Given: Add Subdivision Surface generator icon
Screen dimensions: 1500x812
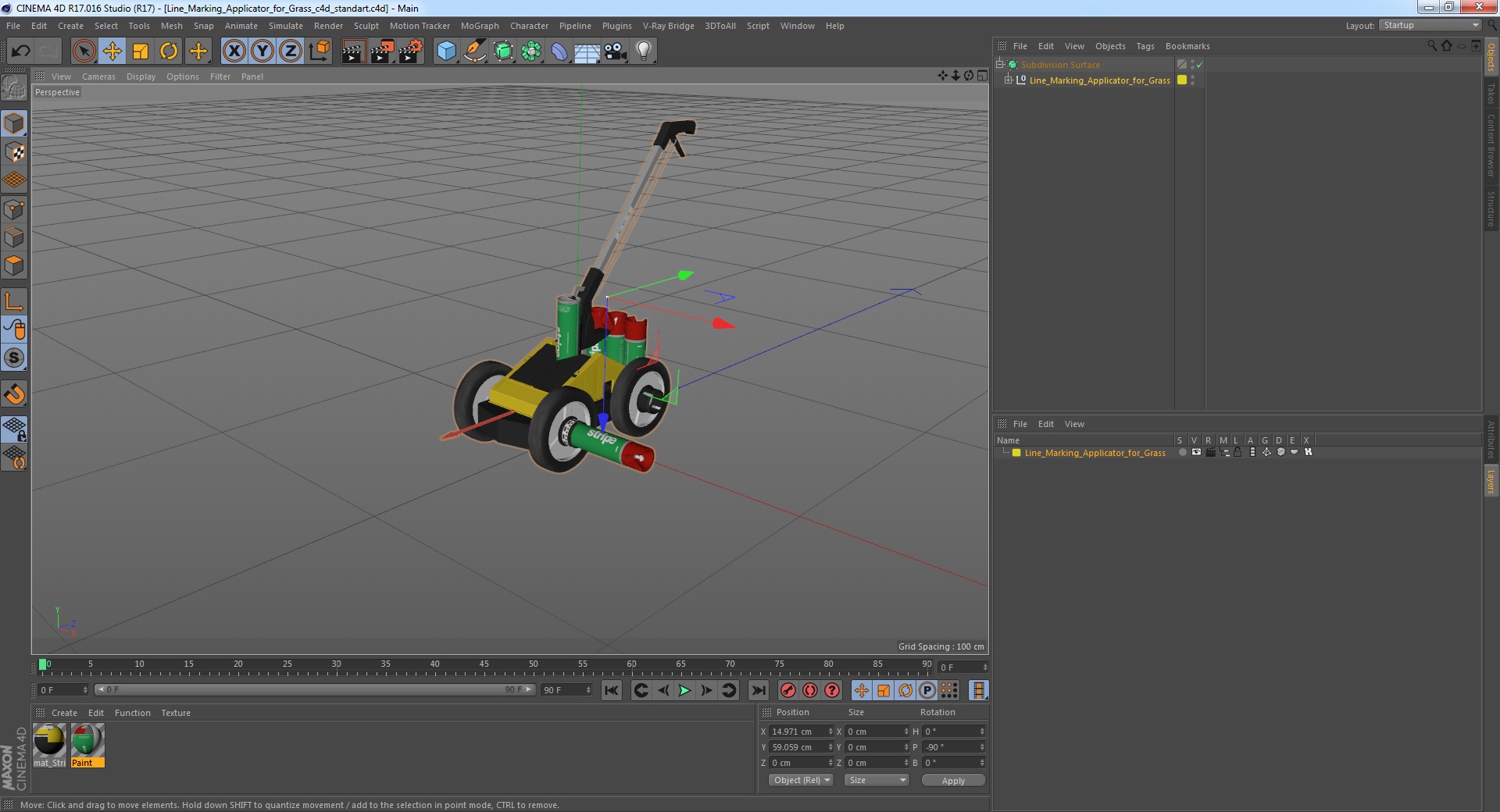Looking at the screenshot, I should (x=503, y=52).
